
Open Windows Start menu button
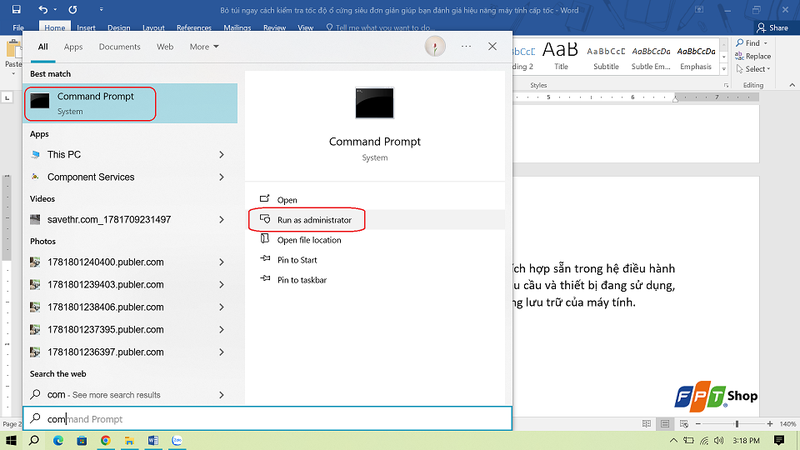click(11, 440)
